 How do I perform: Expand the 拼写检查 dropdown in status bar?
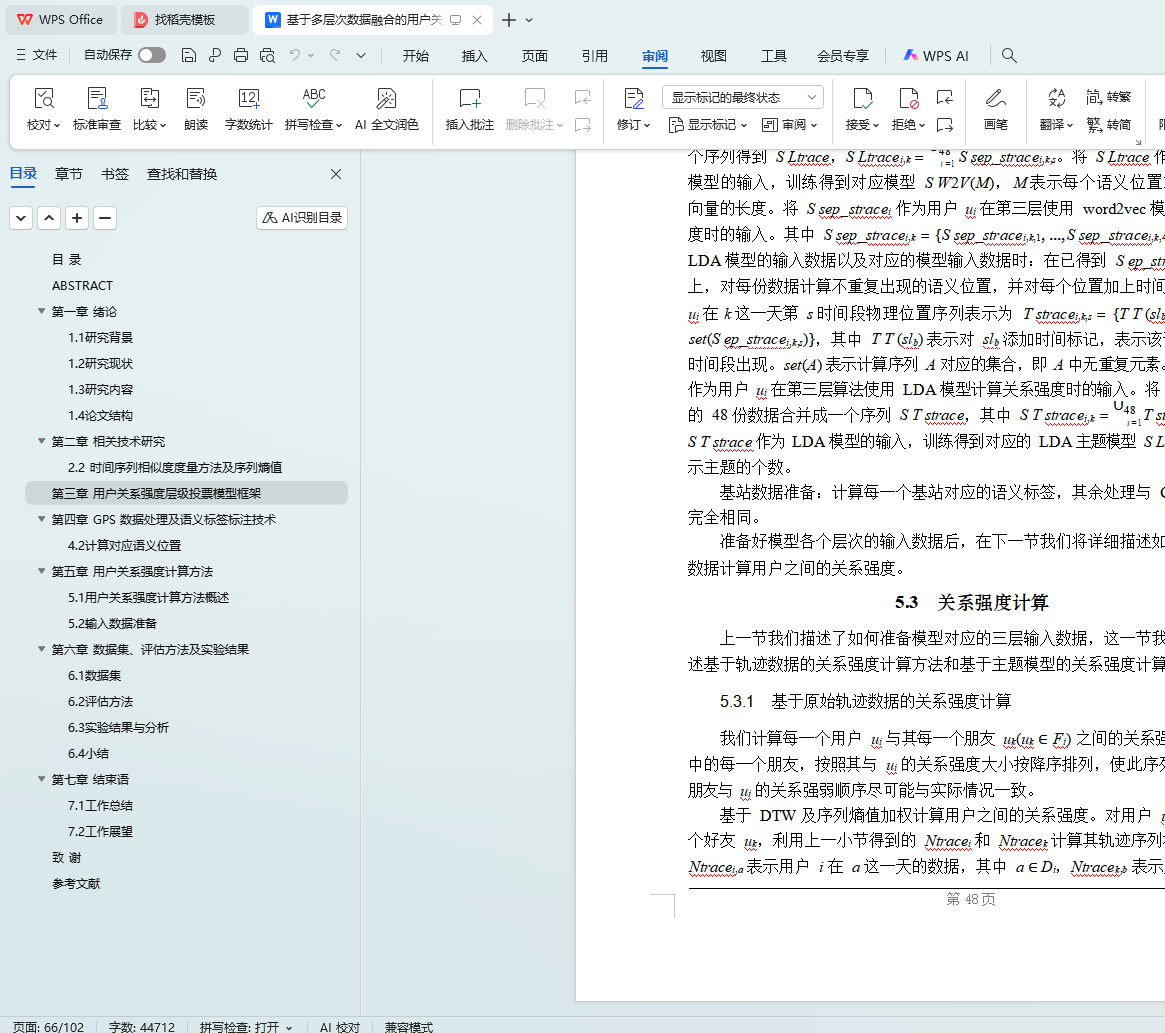point(289,1027)
